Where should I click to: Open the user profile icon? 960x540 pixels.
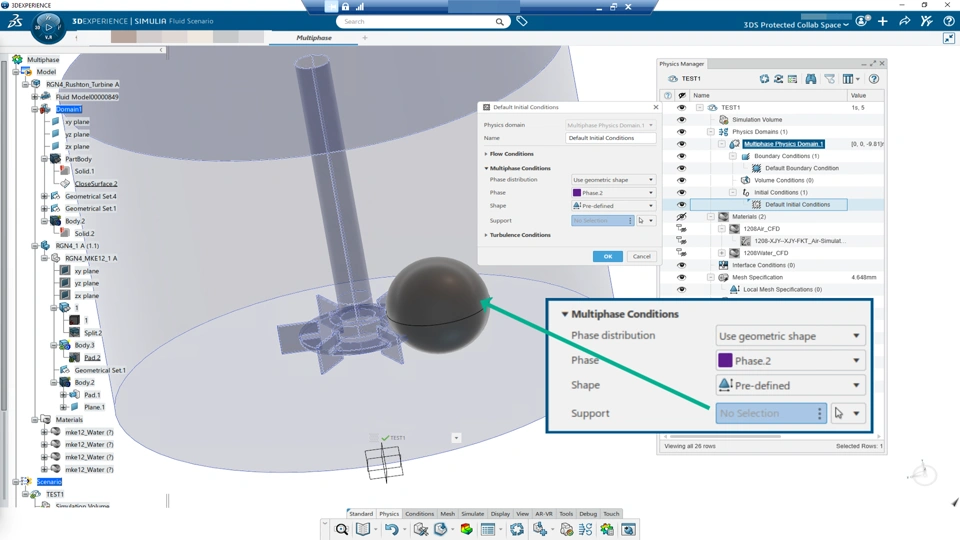pos(863,21)
